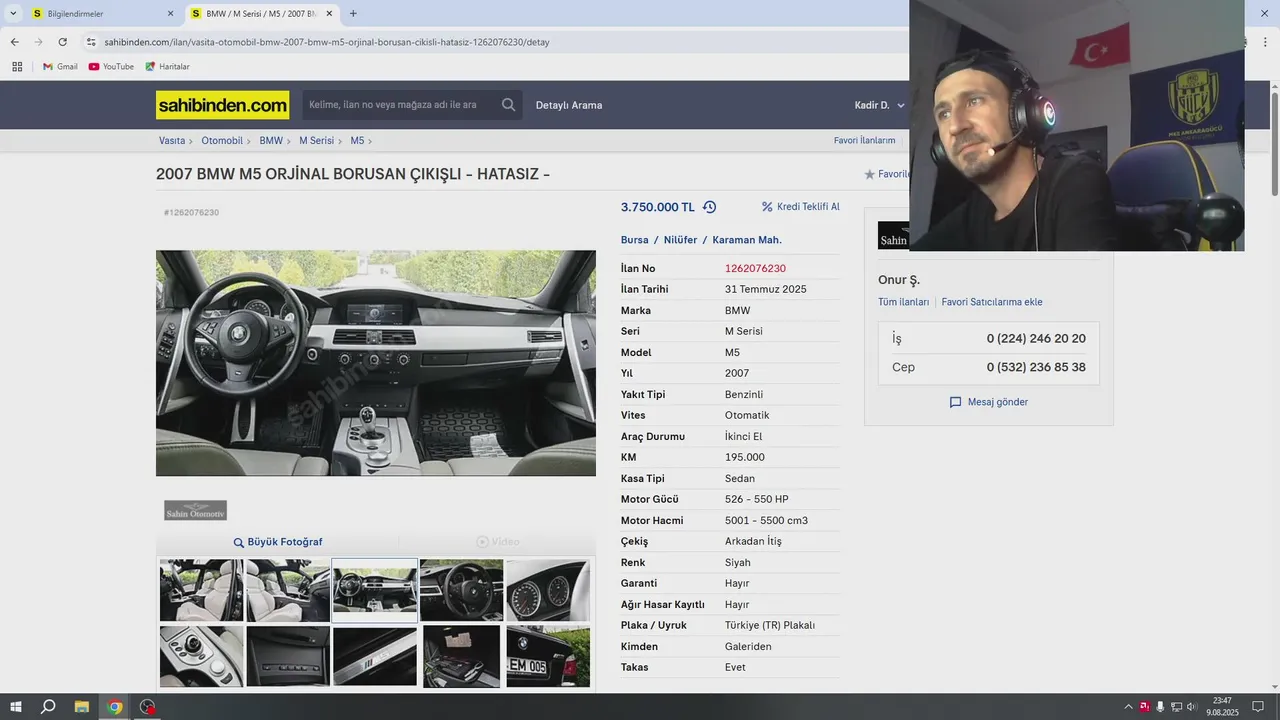This screenshot has height=720, width=1280.
Task: Open YouTube bookmark
Action: tap(111, 67)
